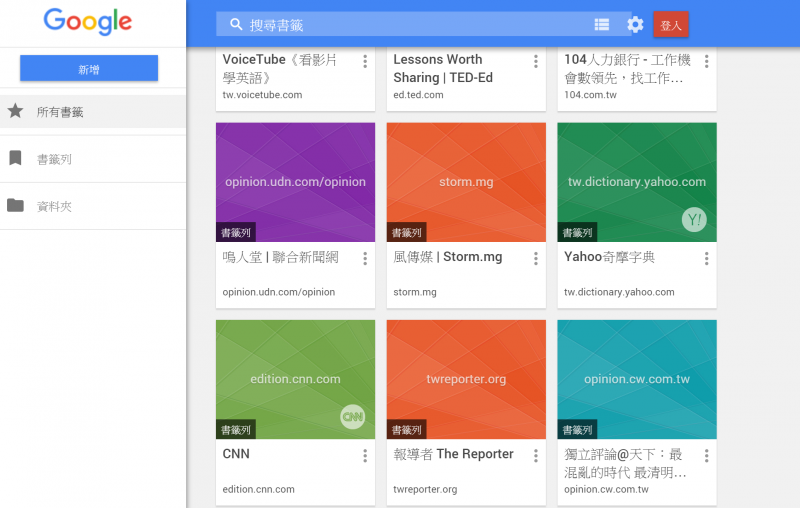800x508 pixels.
Task: Open more options for 鳴人堂 bookmark
Action: point(365,259)
